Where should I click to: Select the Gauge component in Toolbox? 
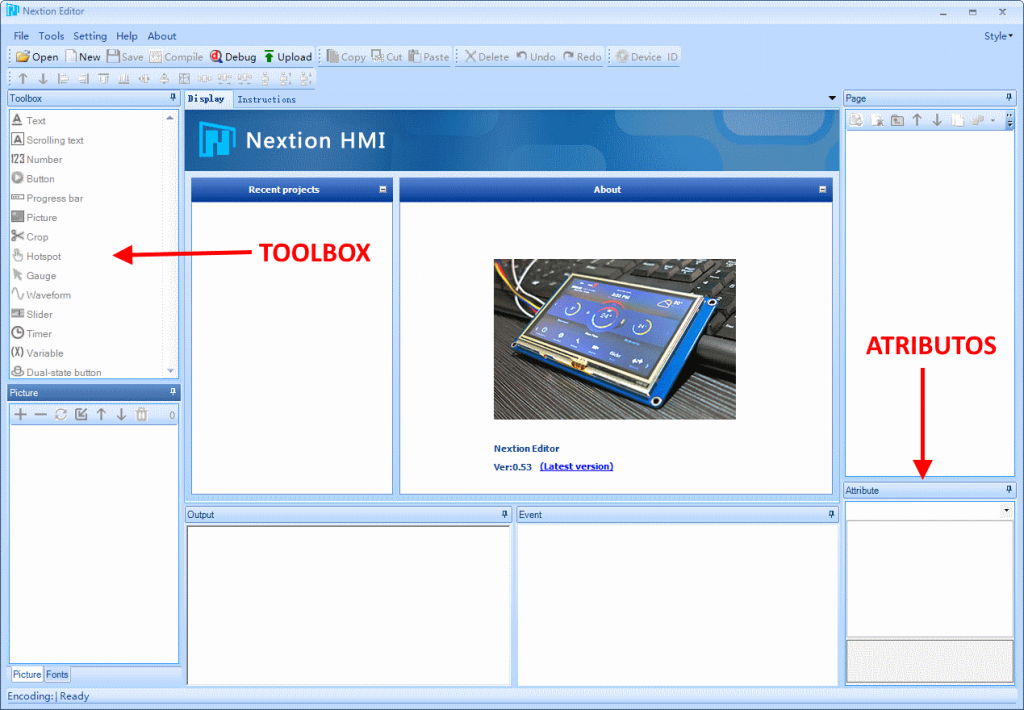[33, 276]
